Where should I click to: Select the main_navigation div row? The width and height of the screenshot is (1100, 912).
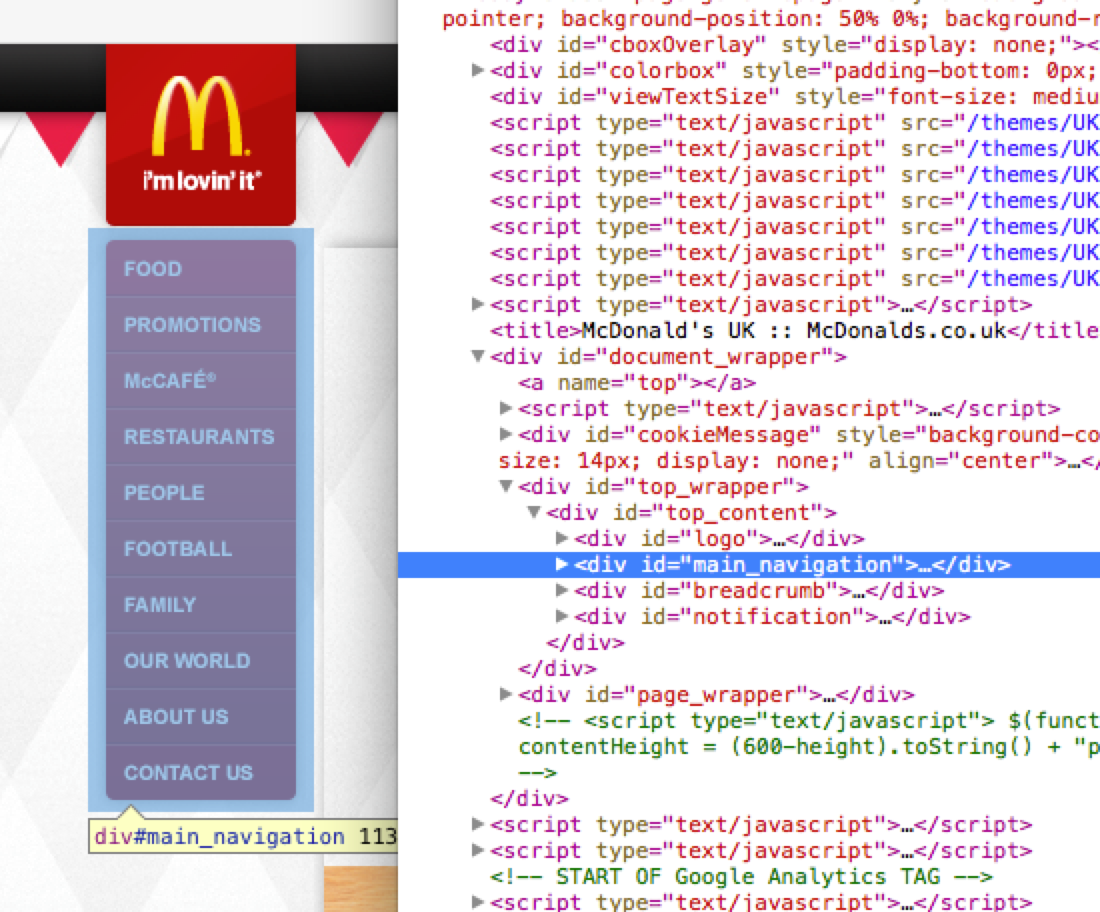click(749, 565)
